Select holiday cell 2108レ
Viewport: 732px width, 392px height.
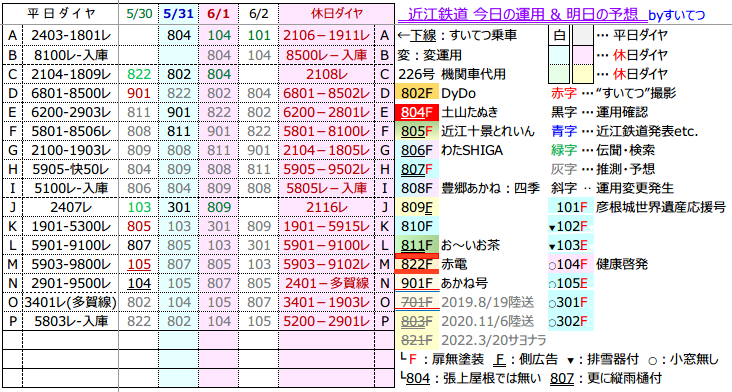327,74
